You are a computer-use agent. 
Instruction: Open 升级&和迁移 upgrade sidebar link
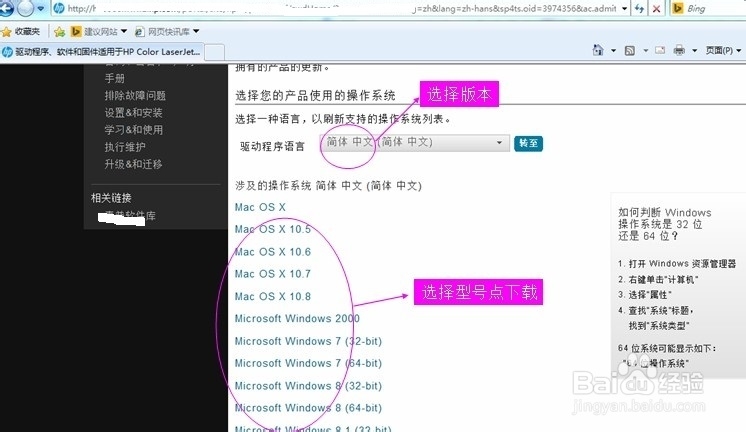pyautogui.click(x=134, y=164)
